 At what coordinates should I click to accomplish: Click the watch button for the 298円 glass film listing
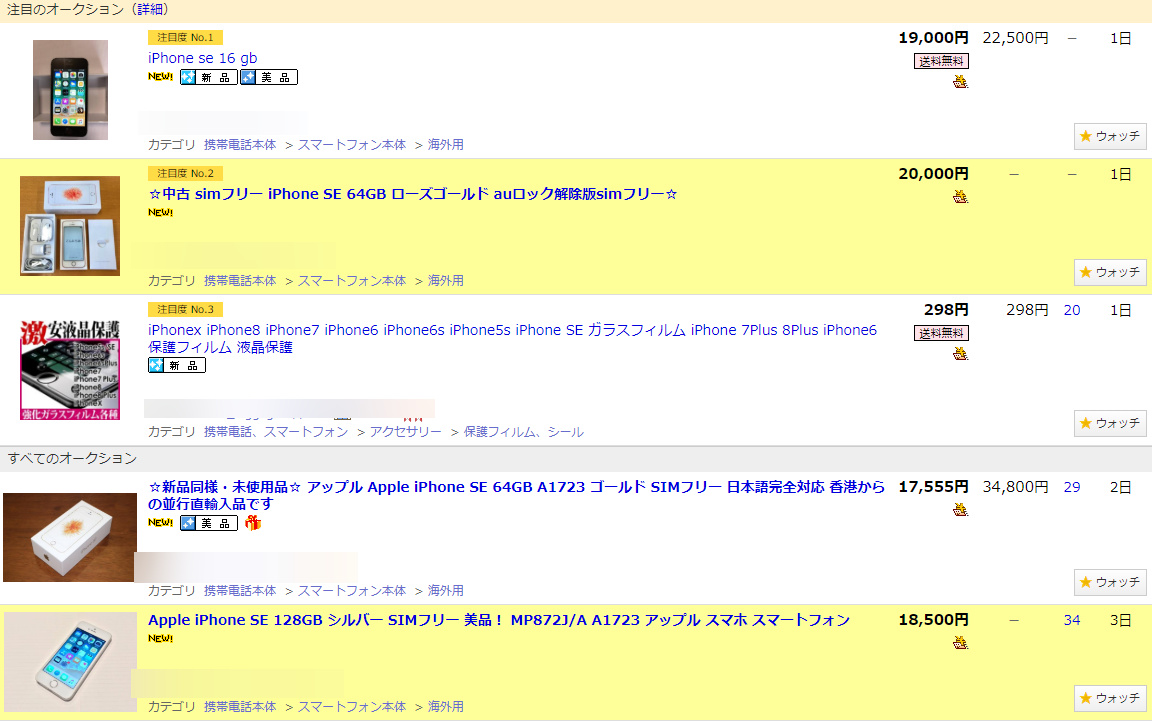pos(1109,423)
